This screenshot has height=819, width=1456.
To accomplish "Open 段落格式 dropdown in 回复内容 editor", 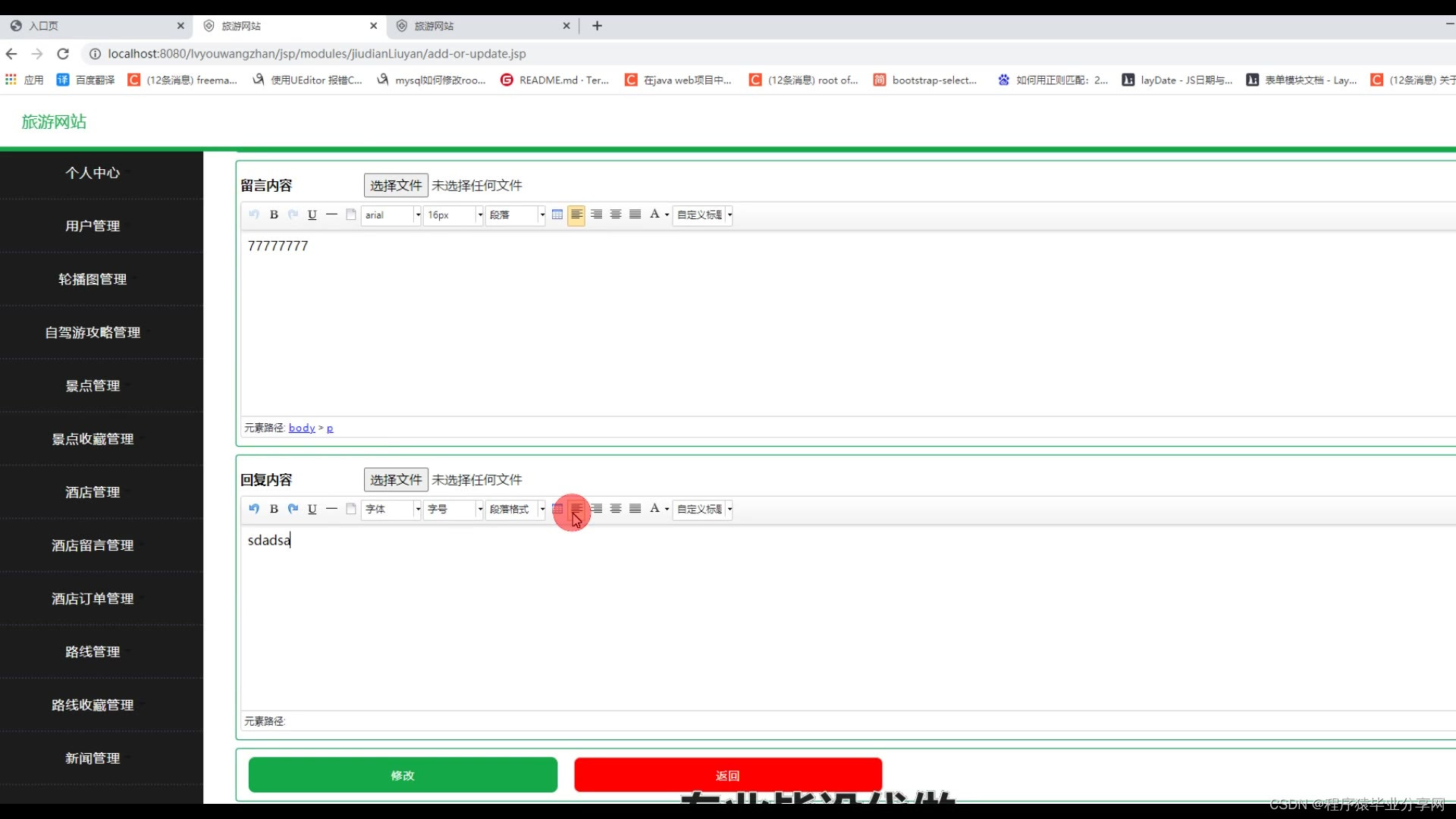I will pyautogui.click(x=516, y=509).
